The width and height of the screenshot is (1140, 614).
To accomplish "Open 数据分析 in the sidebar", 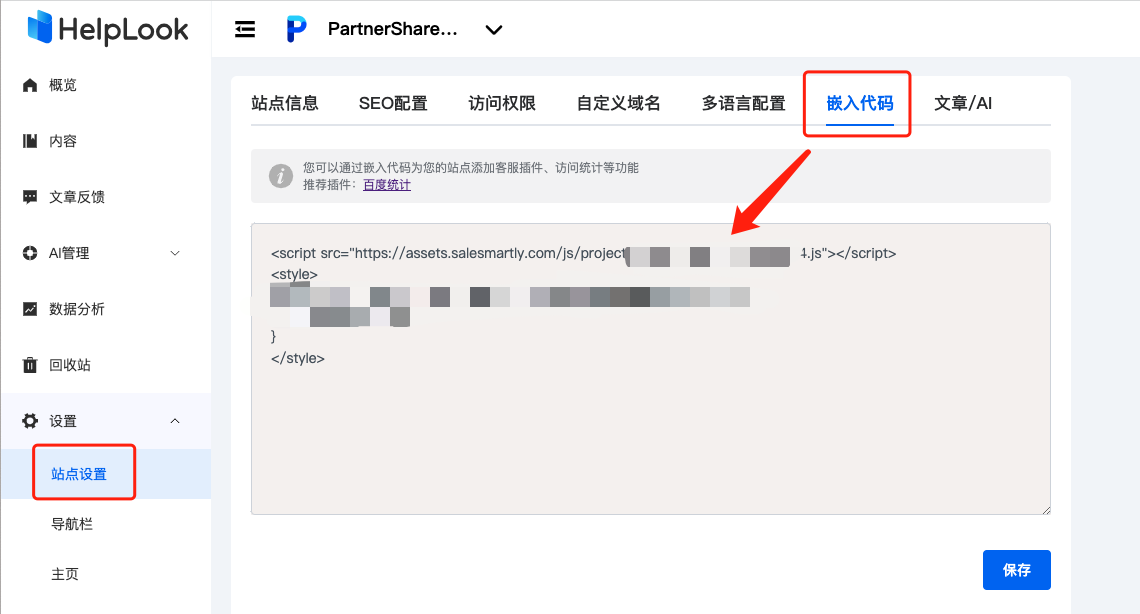I will click(x=76, y=309).
